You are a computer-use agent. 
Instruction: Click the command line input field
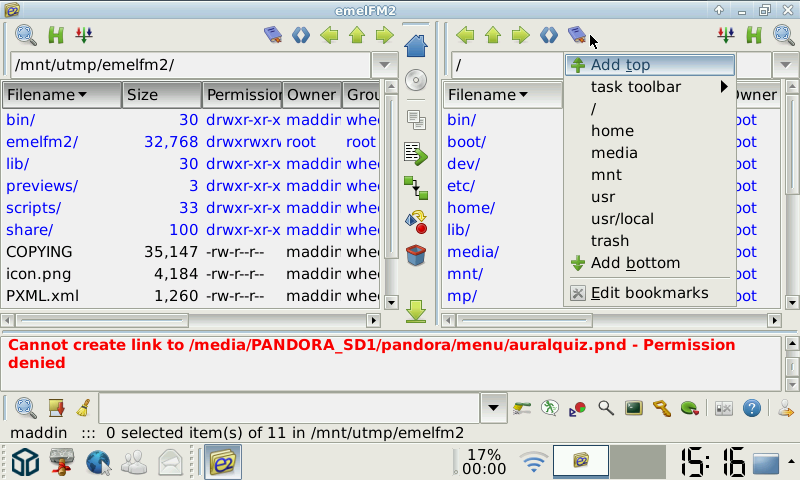(x=289, y=408)
